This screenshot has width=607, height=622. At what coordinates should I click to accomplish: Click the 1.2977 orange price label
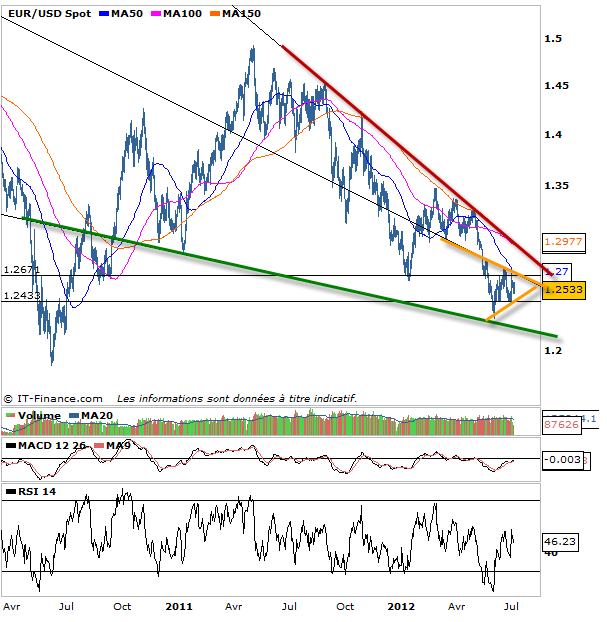(x=563, y=241)
